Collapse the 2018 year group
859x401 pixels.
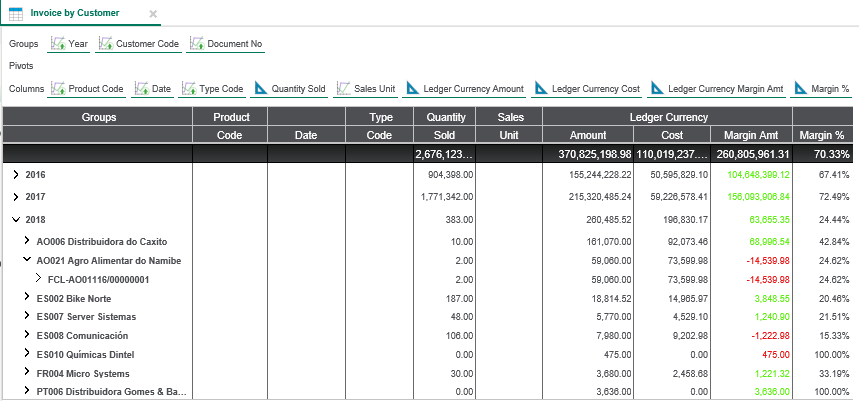point(15,219)
